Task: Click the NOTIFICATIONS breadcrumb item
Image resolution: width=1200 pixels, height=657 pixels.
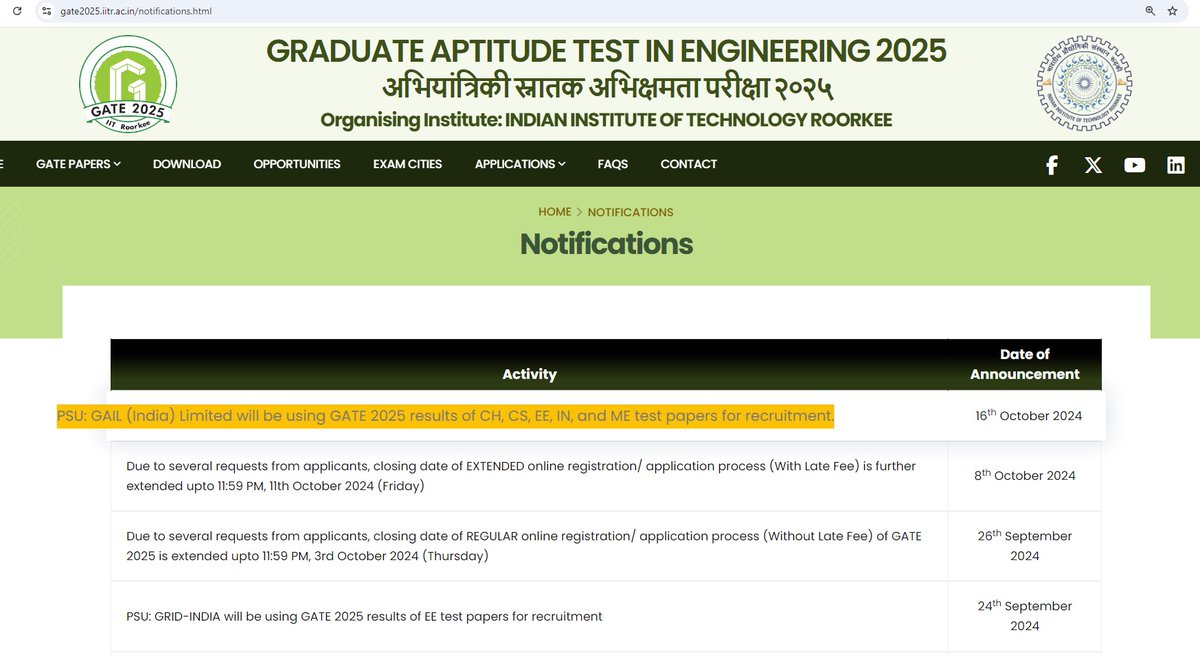Action: tap(630, 212)
